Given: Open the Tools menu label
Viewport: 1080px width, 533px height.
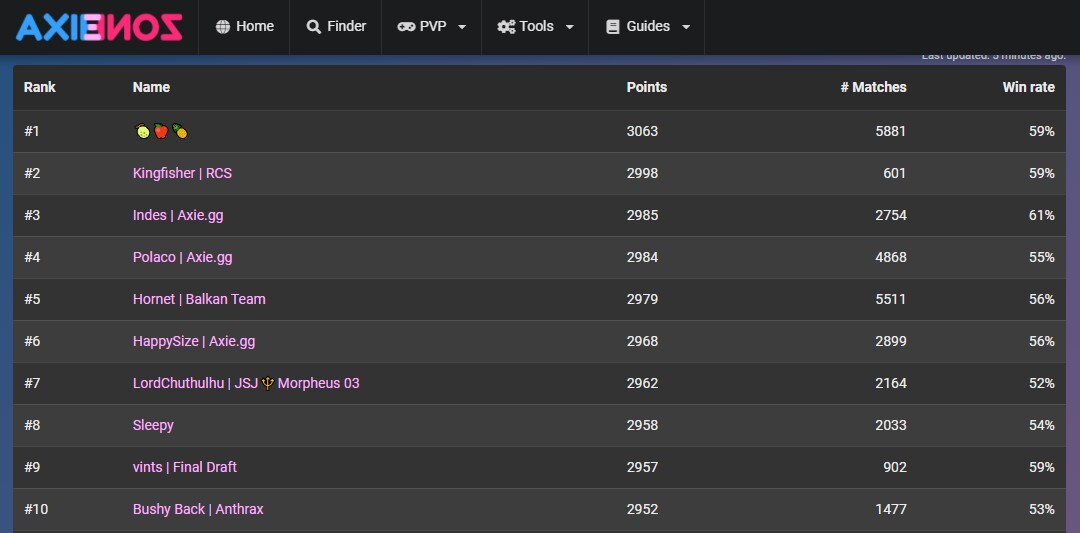Looking at the screenshot, I should click(537, 26).
